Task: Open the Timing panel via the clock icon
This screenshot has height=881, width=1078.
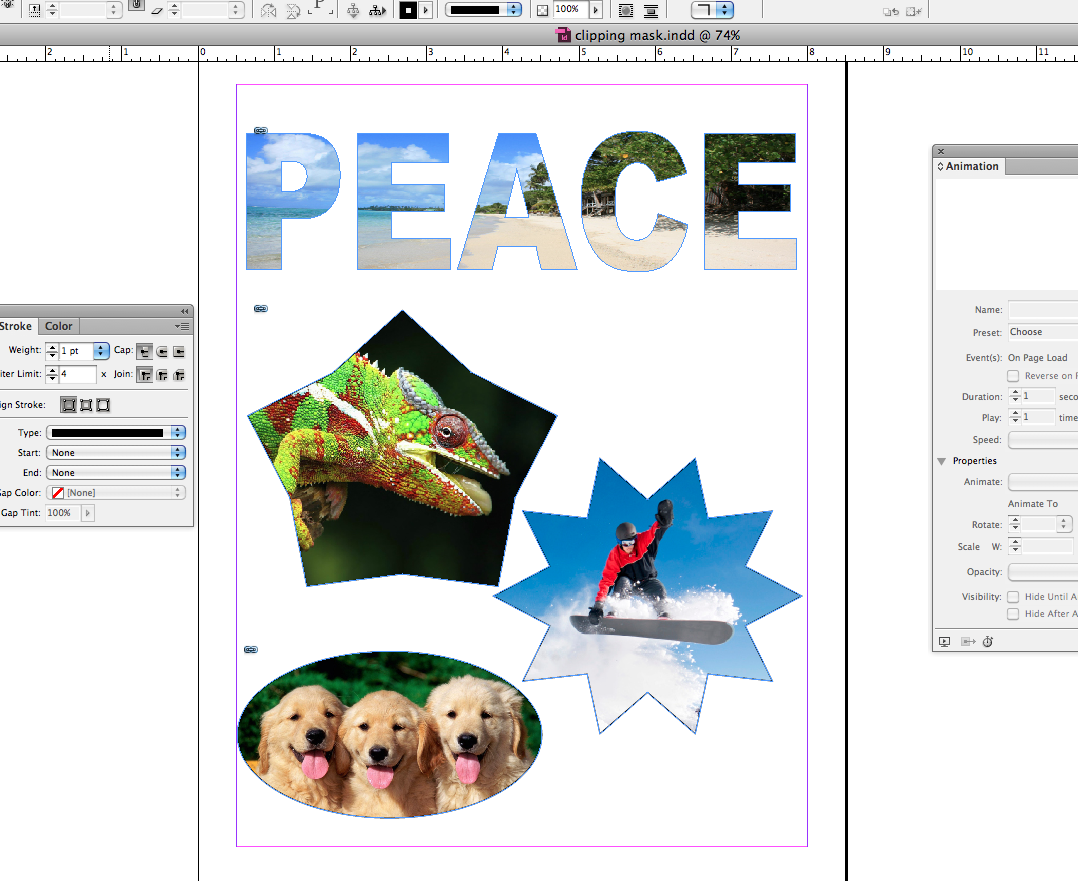Action: click(988, 642)
